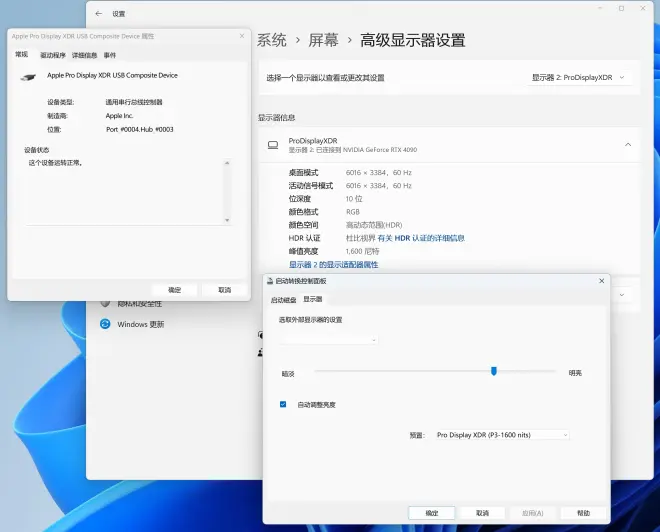Image resolution: width=660 pixels, height=532 pixels.
Task: Click the device status text box
Action: (x=128, y=192)
